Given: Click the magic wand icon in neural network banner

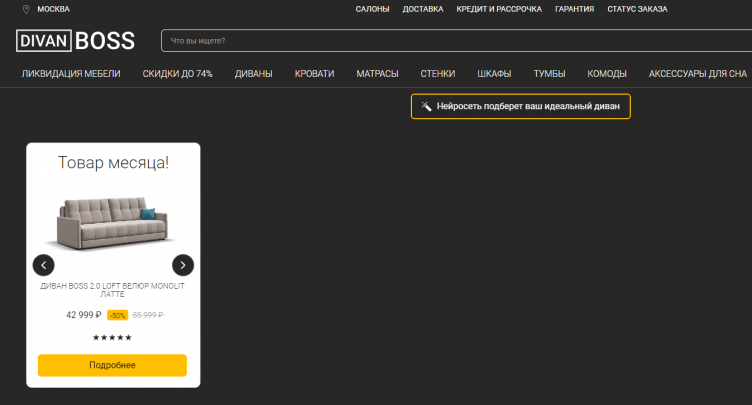Looking at the screenshot, I should [426, 106].
